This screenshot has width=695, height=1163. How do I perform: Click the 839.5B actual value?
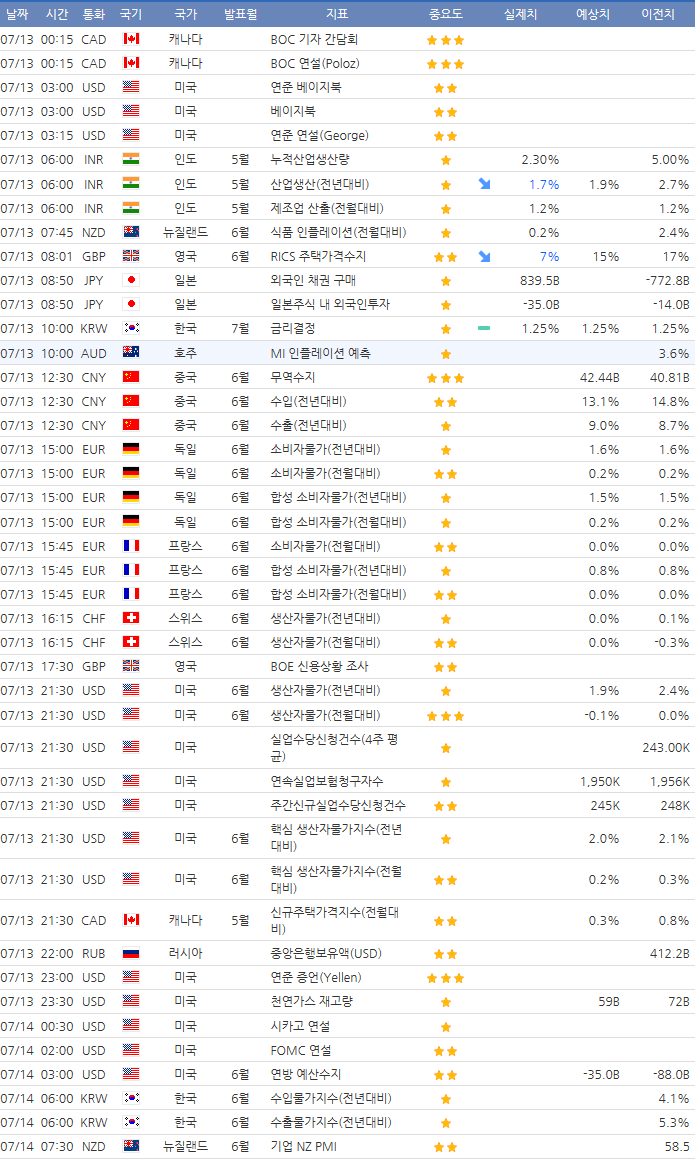coord(540,280)
